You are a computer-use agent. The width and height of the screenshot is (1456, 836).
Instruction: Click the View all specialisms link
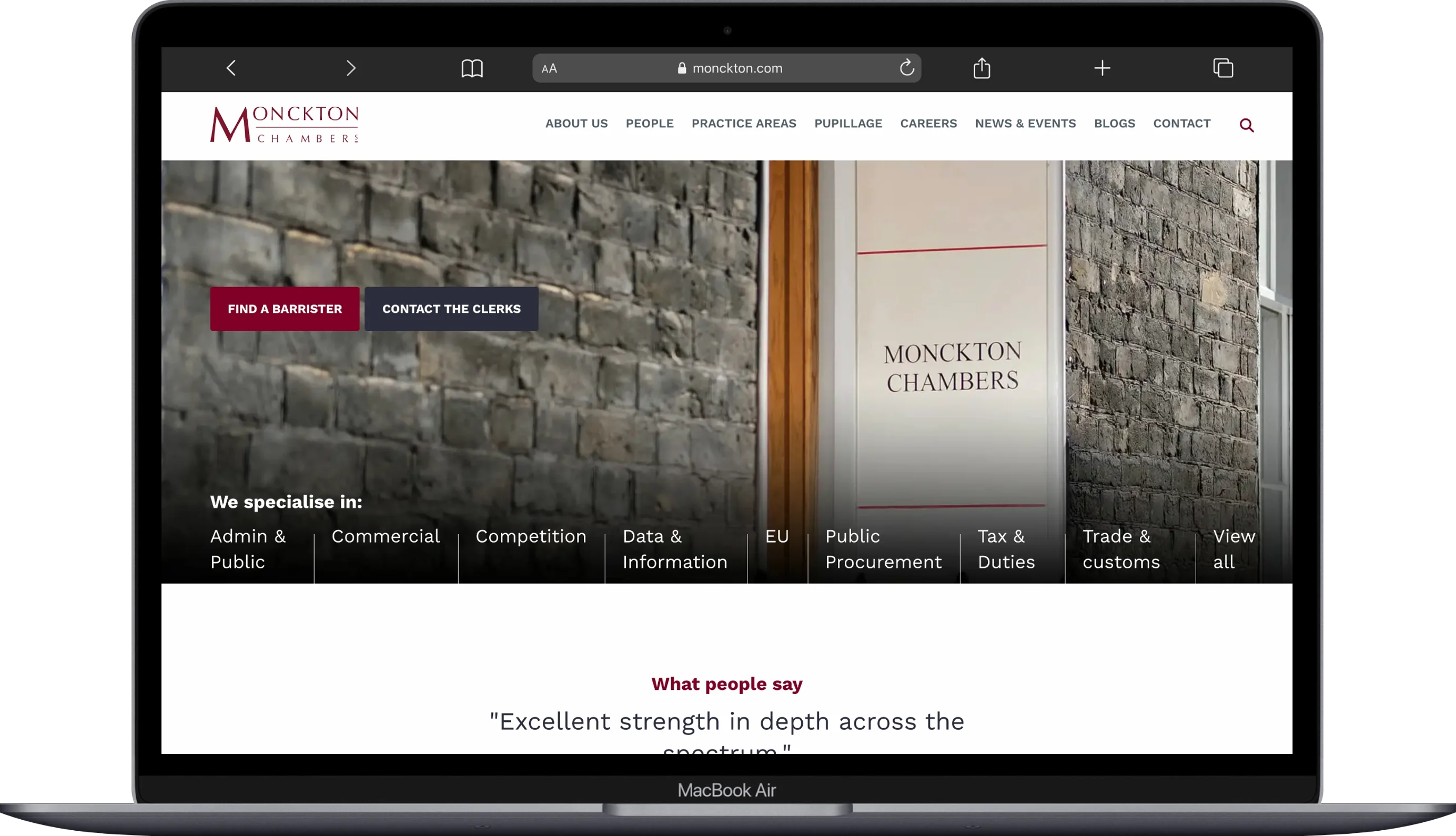click(x=1233, y=549)
